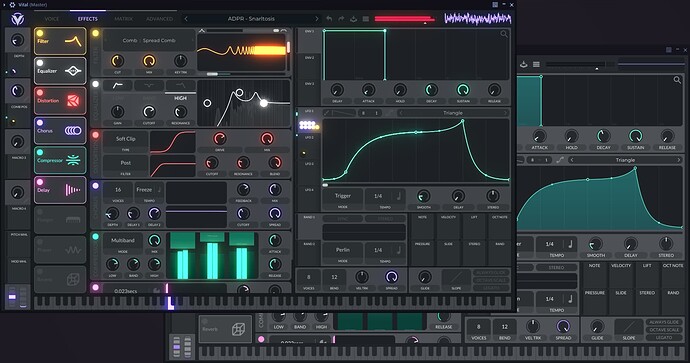
Task: Click the Chorus overlapping circles icon
Action: pyautogui.click(x=73, y=131)
